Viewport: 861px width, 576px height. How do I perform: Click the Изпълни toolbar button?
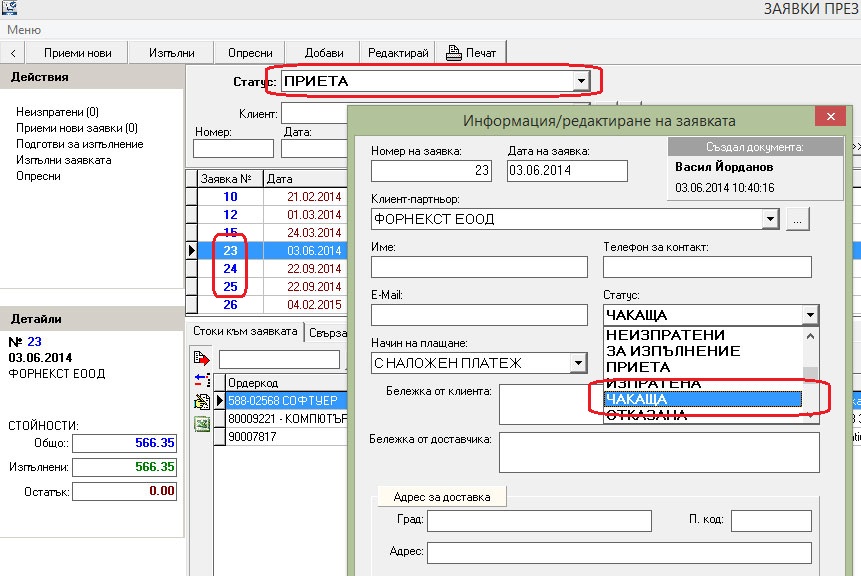(171, 53)
